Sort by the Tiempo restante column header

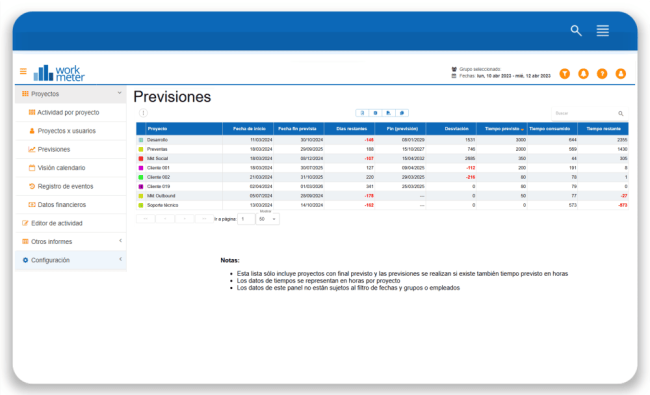tap(603, 129)
